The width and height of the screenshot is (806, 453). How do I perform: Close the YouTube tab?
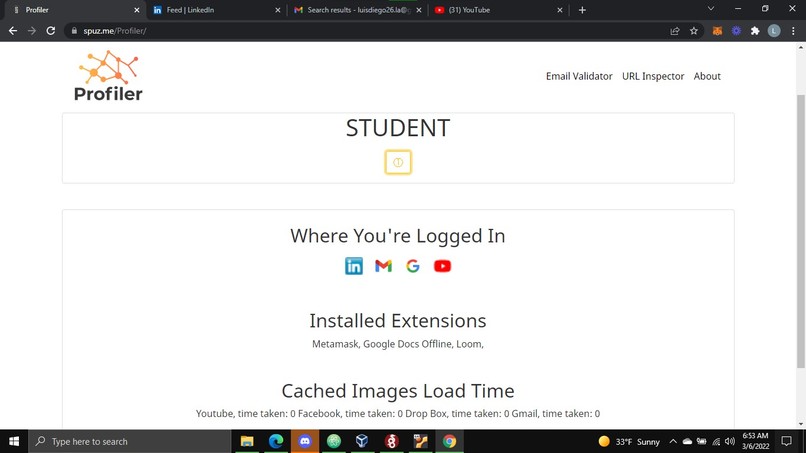click(560, 10)
